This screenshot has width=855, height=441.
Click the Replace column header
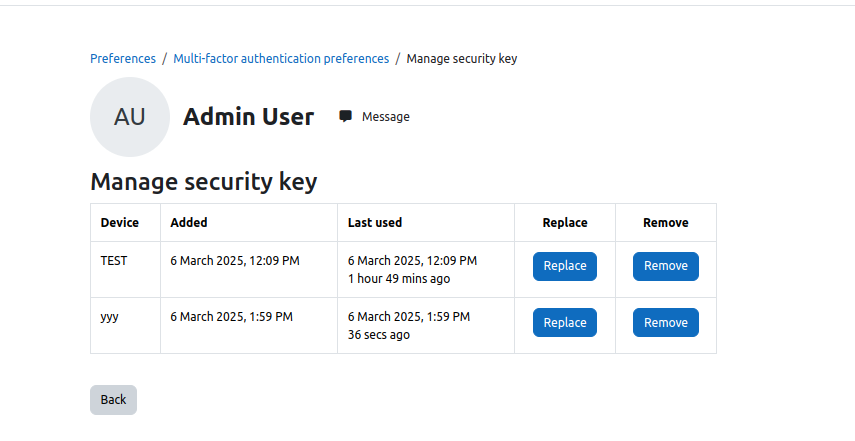click(564, 222)
